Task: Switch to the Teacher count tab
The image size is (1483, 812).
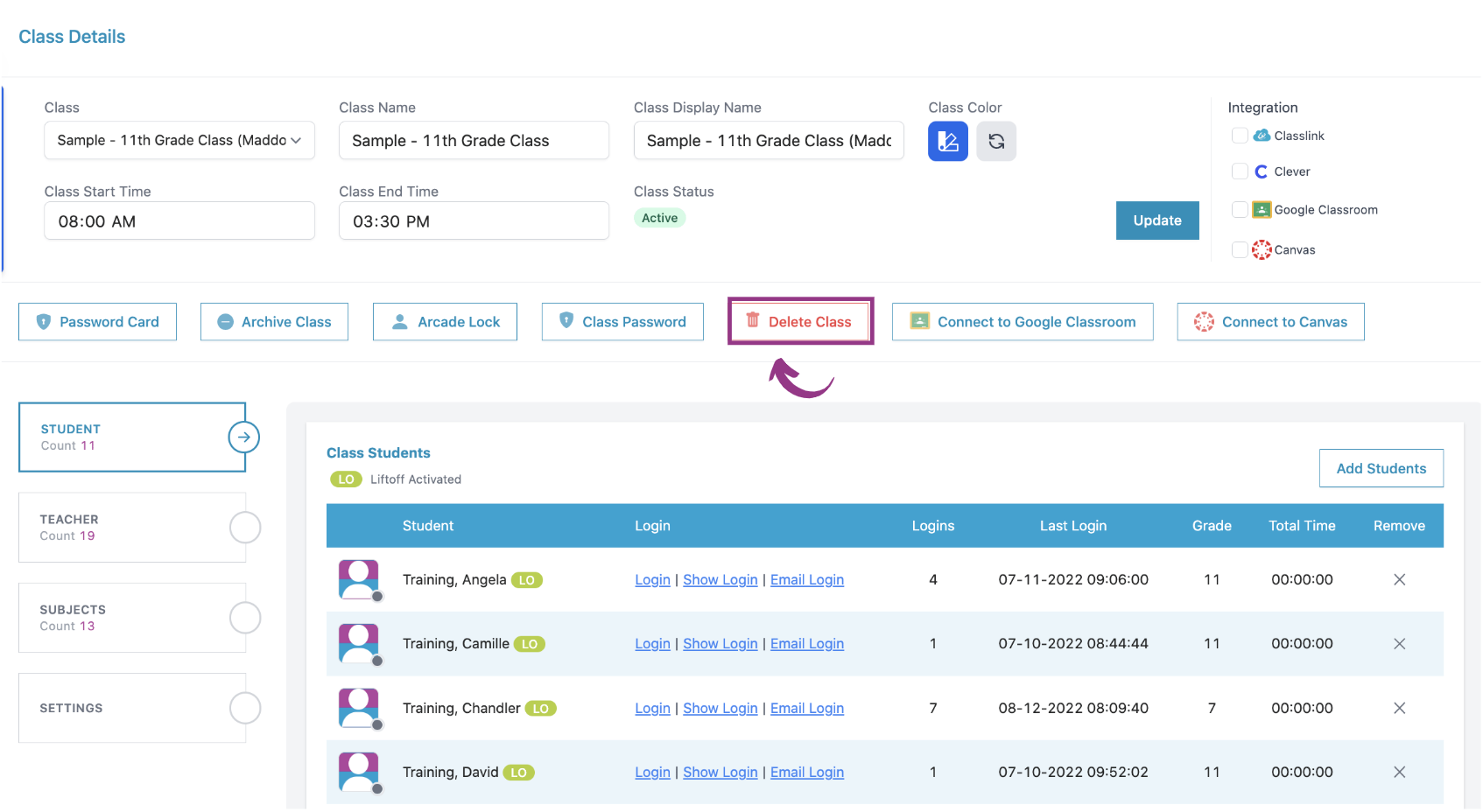Action: [132, 528]
